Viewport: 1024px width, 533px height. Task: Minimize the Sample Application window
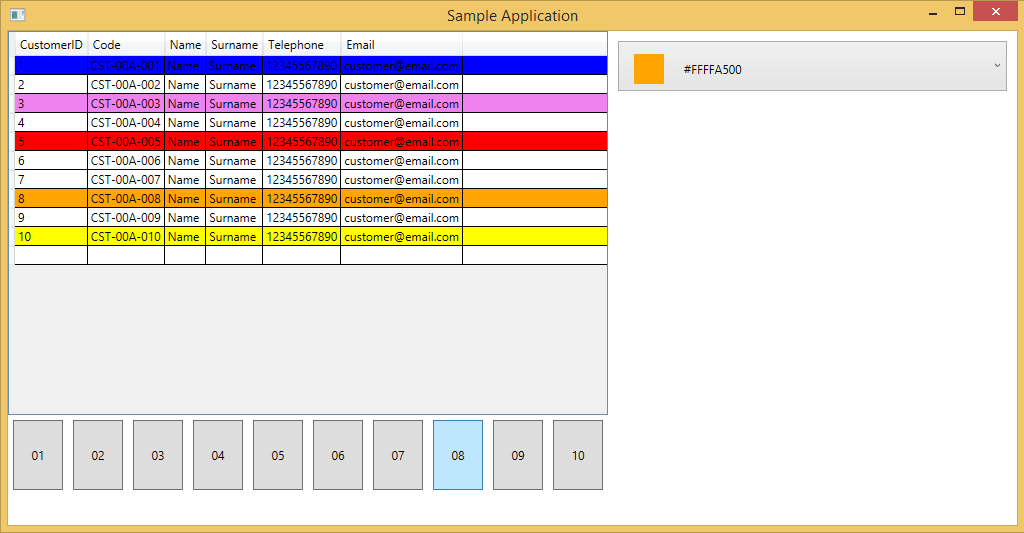pos(933,12)
